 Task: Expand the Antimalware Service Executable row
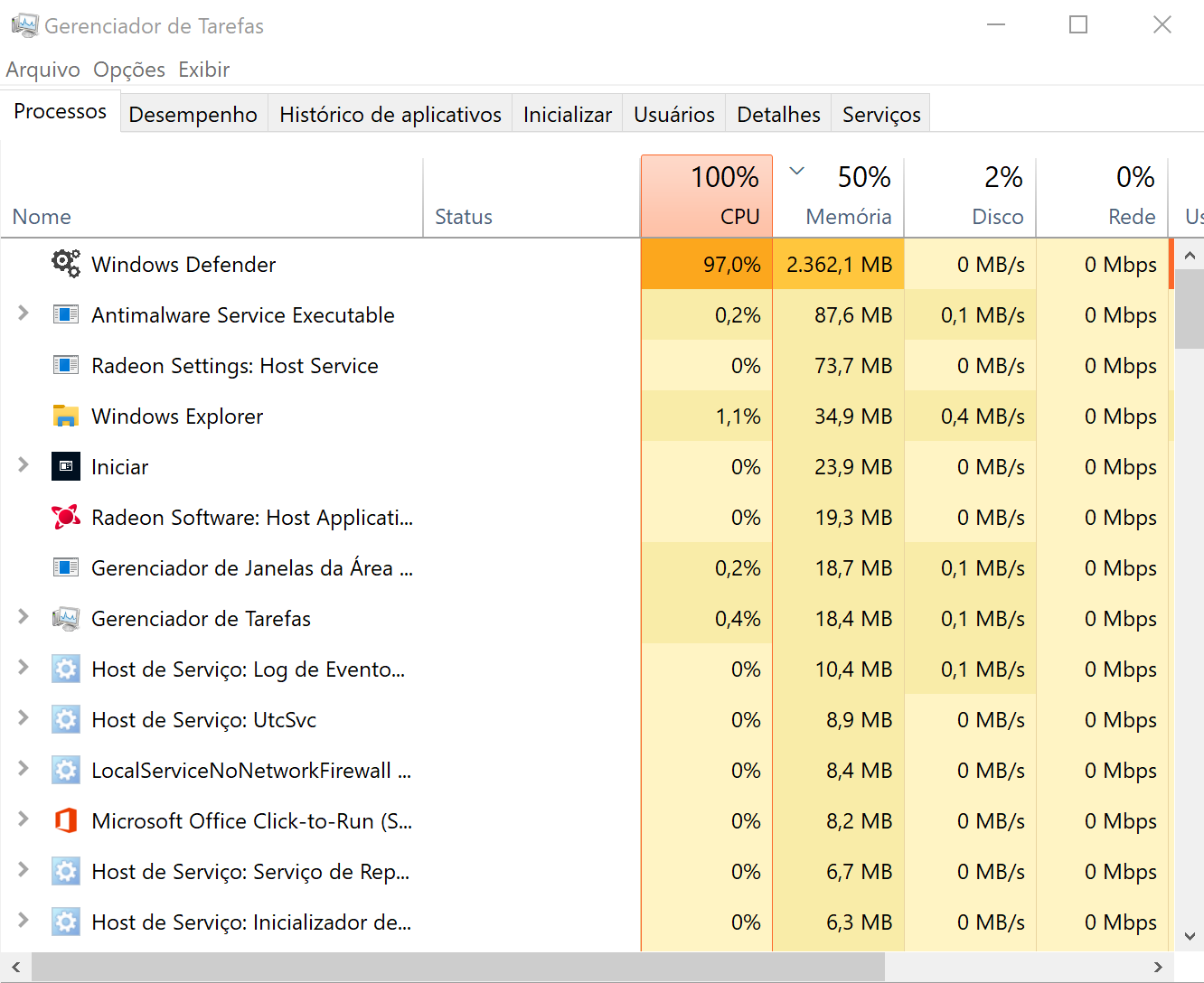click(24, 313)
